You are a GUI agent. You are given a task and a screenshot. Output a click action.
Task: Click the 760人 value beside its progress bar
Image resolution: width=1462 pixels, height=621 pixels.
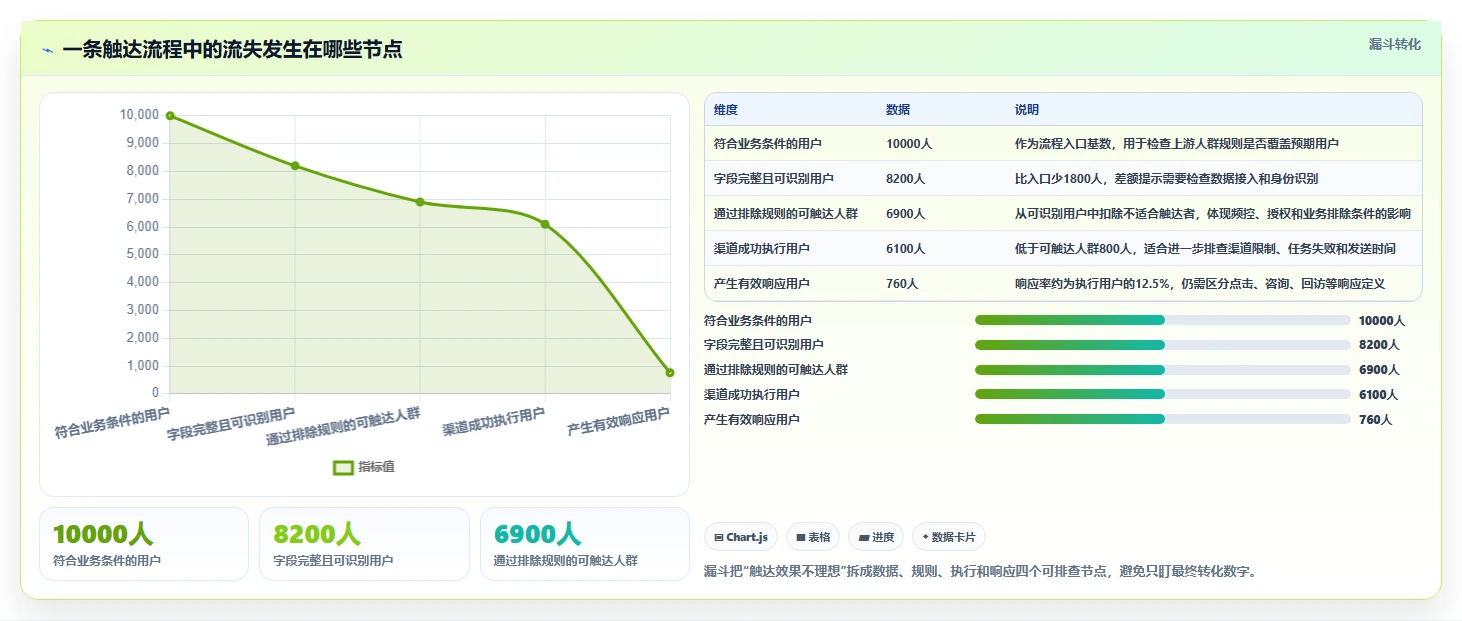[1376, 420]
